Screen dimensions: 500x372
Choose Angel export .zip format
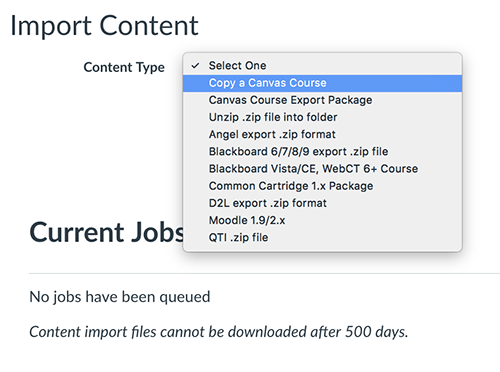coord(322,134)
